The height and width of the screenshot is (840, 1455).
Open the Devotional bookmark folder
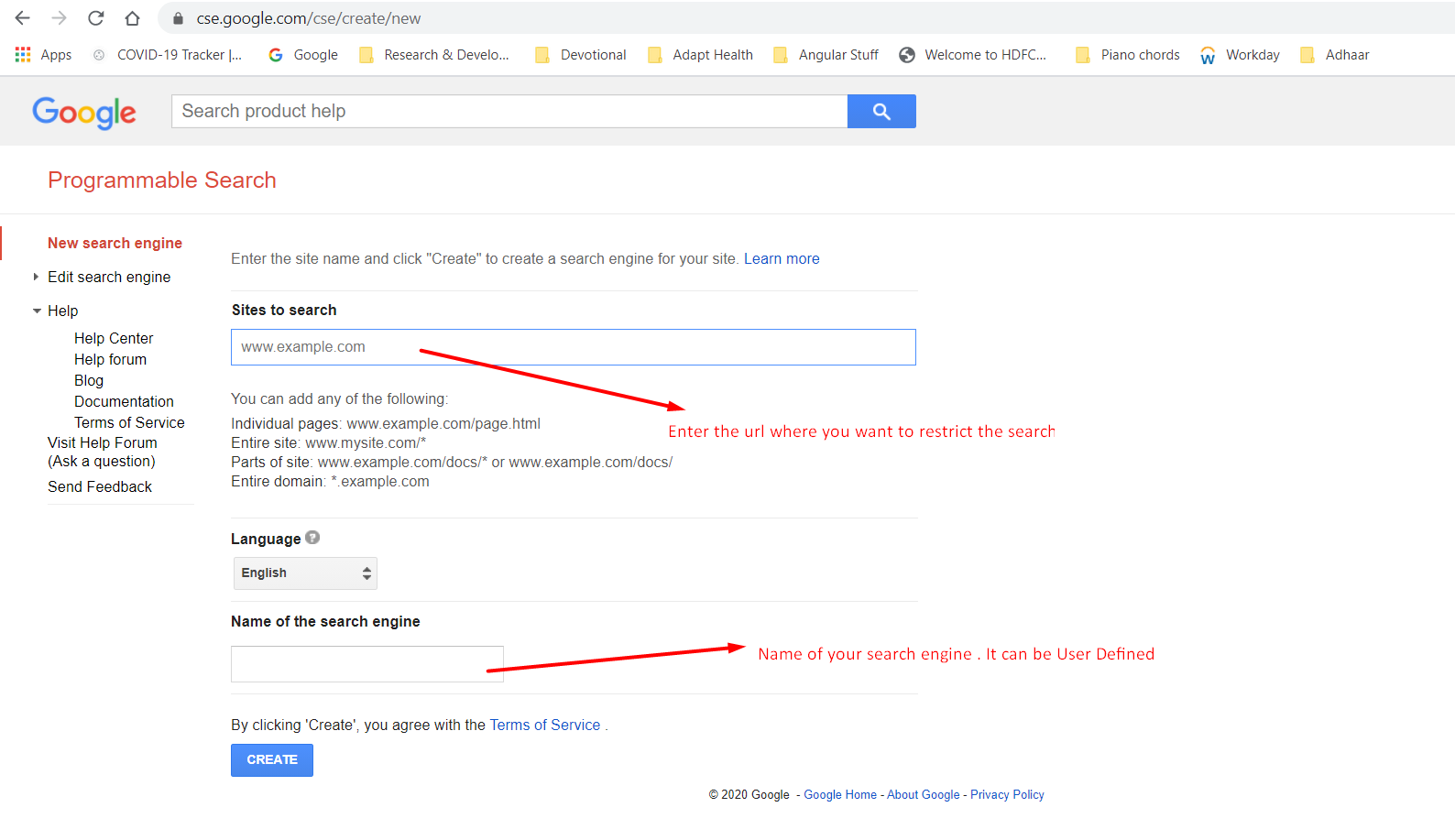[x=581, y=55]
